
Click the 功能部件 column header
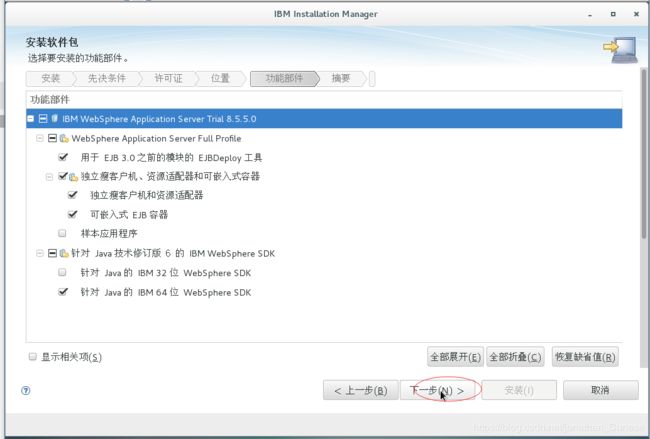click(x=324, y=99)
